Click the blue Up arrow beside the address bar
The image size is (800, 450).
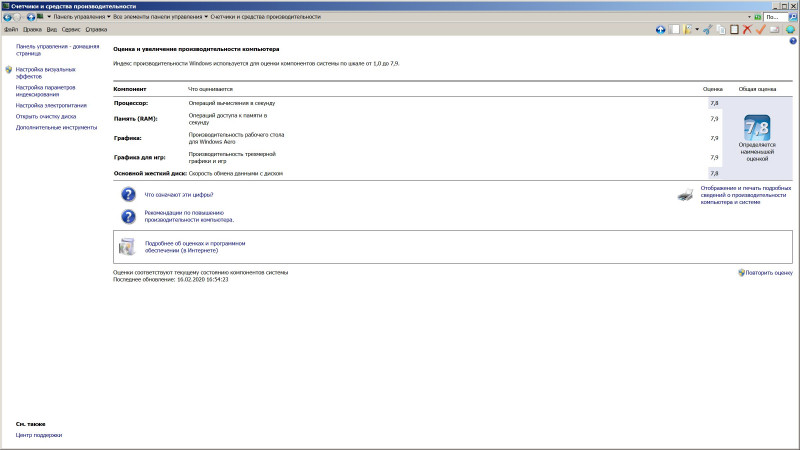coord(31,17)
